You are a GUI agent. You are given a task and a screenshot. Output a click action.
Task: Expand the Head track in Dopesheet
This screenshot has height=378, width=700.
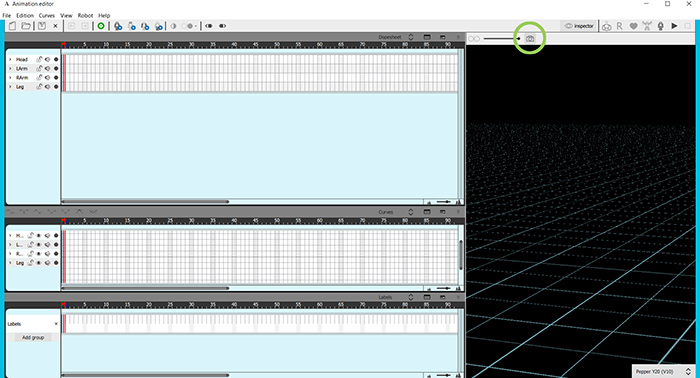(10, 59)
